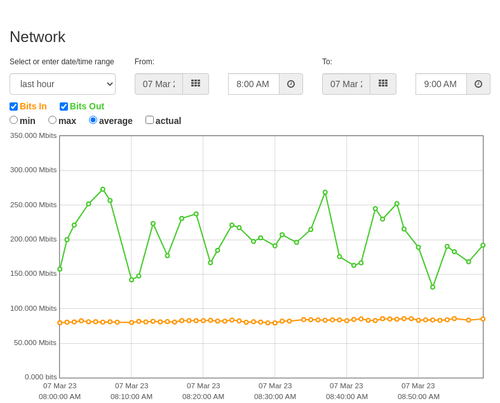Click the 250.000 Mbits axis label
The width and height of the screenshot is (500, 403).
pos(33,205)
